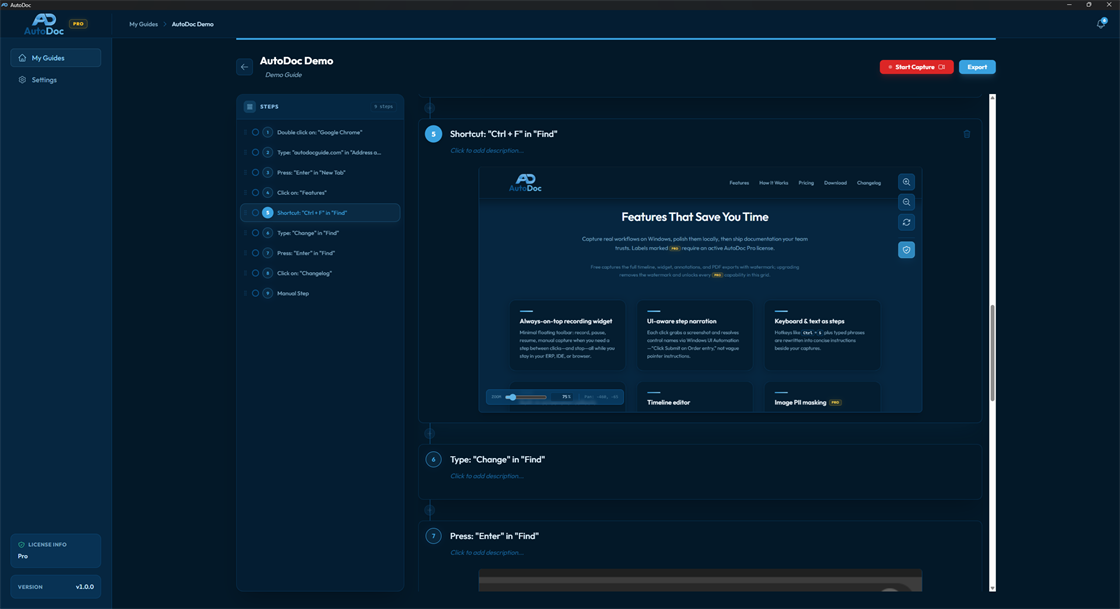1120x609 pixels.
Task: Click the number 7 badge in the step card
Action: [433, 536]
